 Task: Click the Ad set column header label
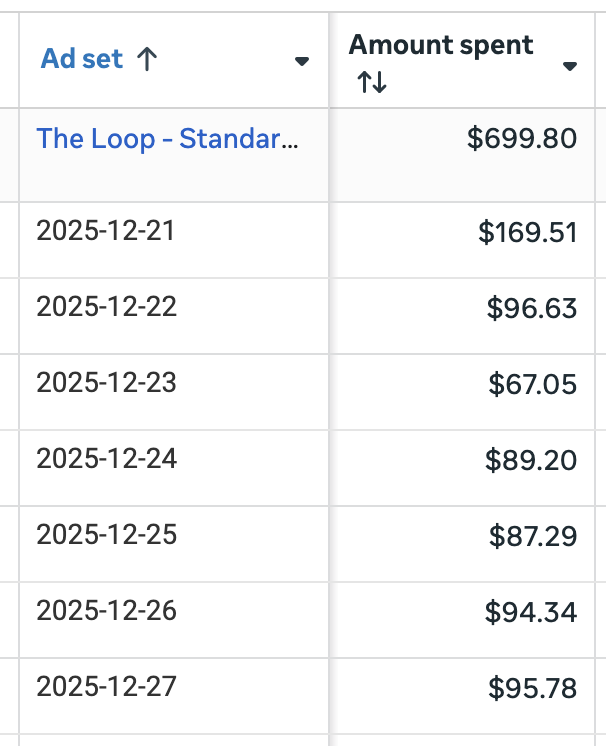point(82,60)
